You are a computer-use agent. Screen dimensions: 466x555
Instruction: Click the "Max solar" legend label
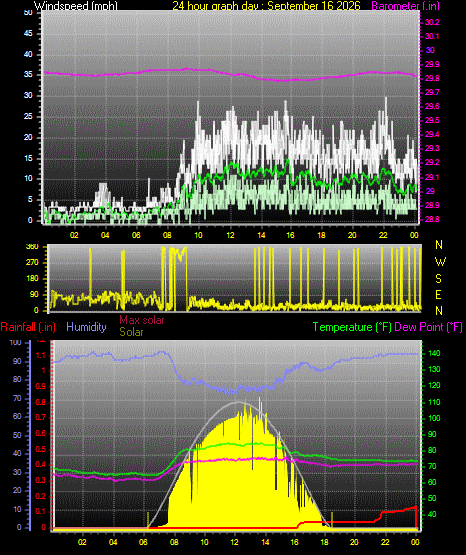pyautogui.click(x=142, y=320)
